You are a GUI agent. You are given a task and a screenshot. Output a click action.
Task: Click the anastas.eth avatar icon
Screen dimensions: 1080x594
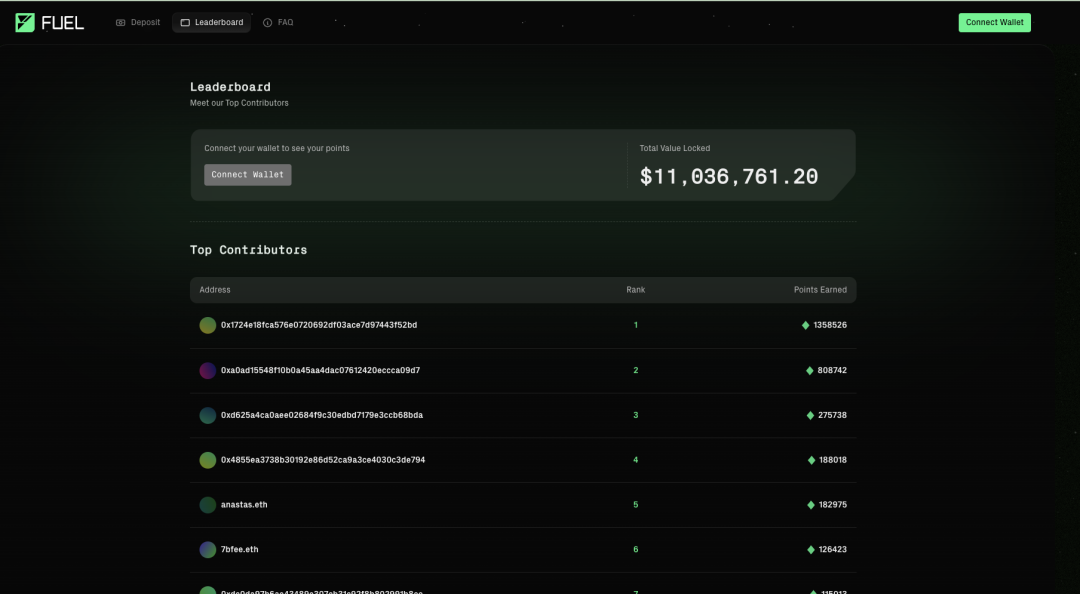coord(208,505)
